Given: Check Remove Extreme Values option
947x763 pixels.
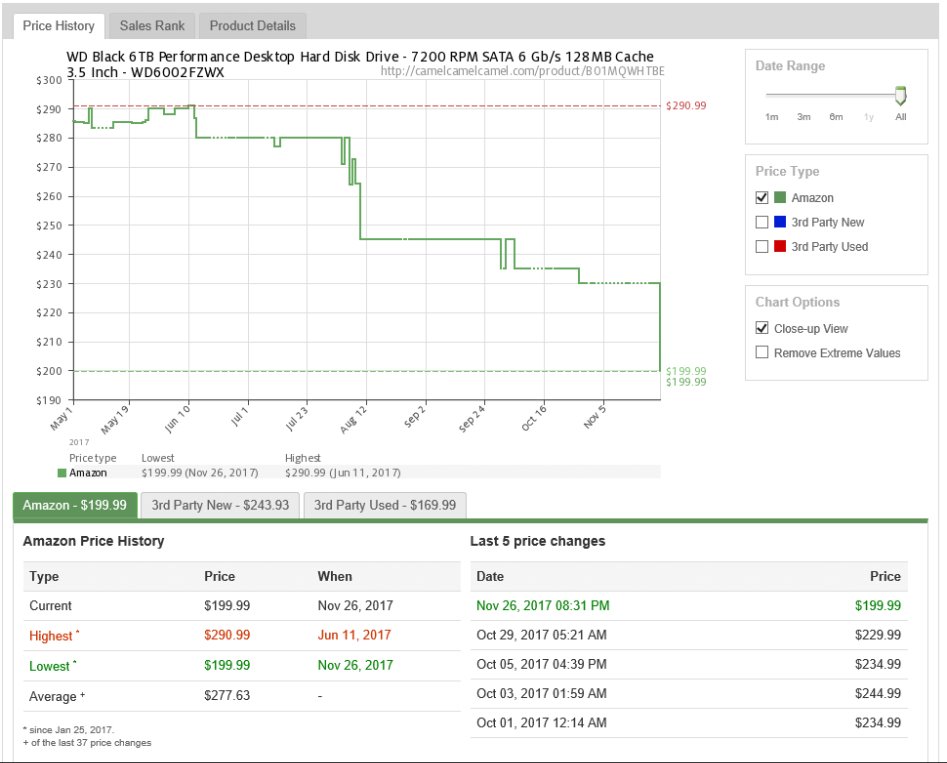Looking at the screenshot, I should tap(762, 352).
